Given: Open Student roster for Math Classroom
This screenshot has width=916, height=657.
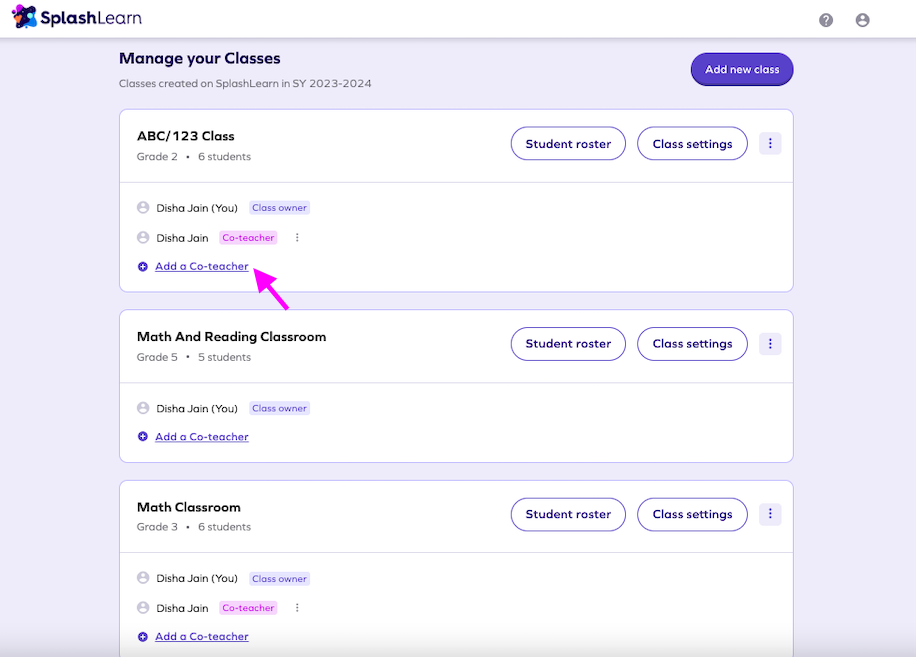Looking at the screenshot, I should click(568, 514).
